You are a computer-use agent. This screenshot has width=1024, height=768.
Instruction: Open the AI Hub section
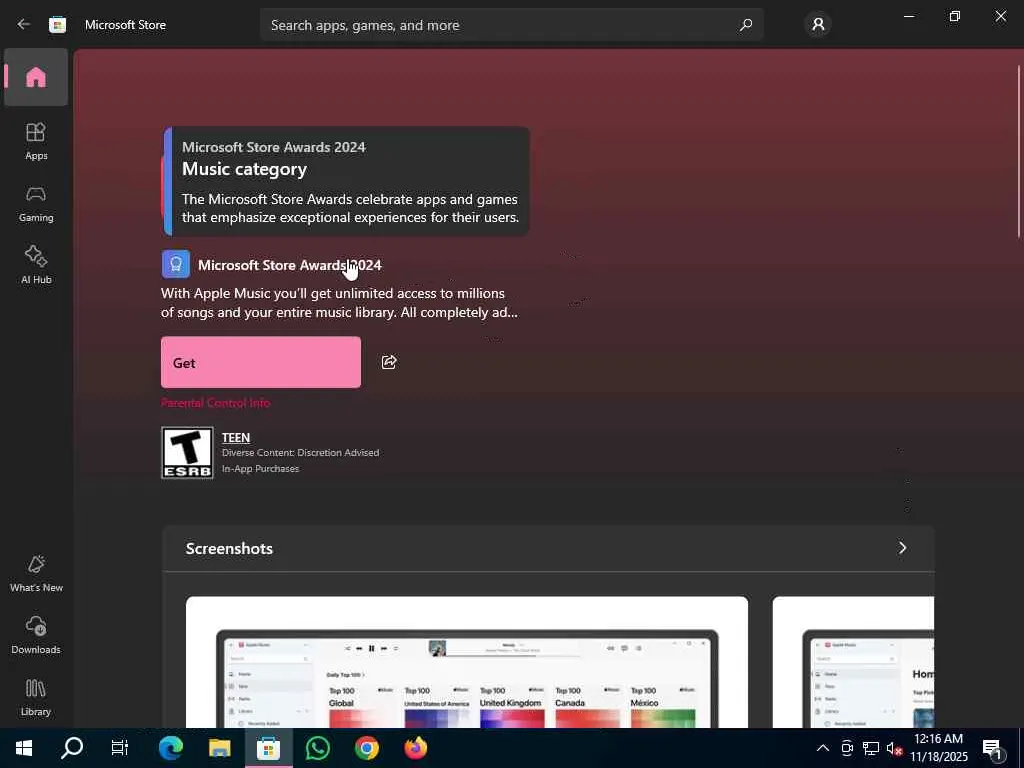[x=36, y=265]
